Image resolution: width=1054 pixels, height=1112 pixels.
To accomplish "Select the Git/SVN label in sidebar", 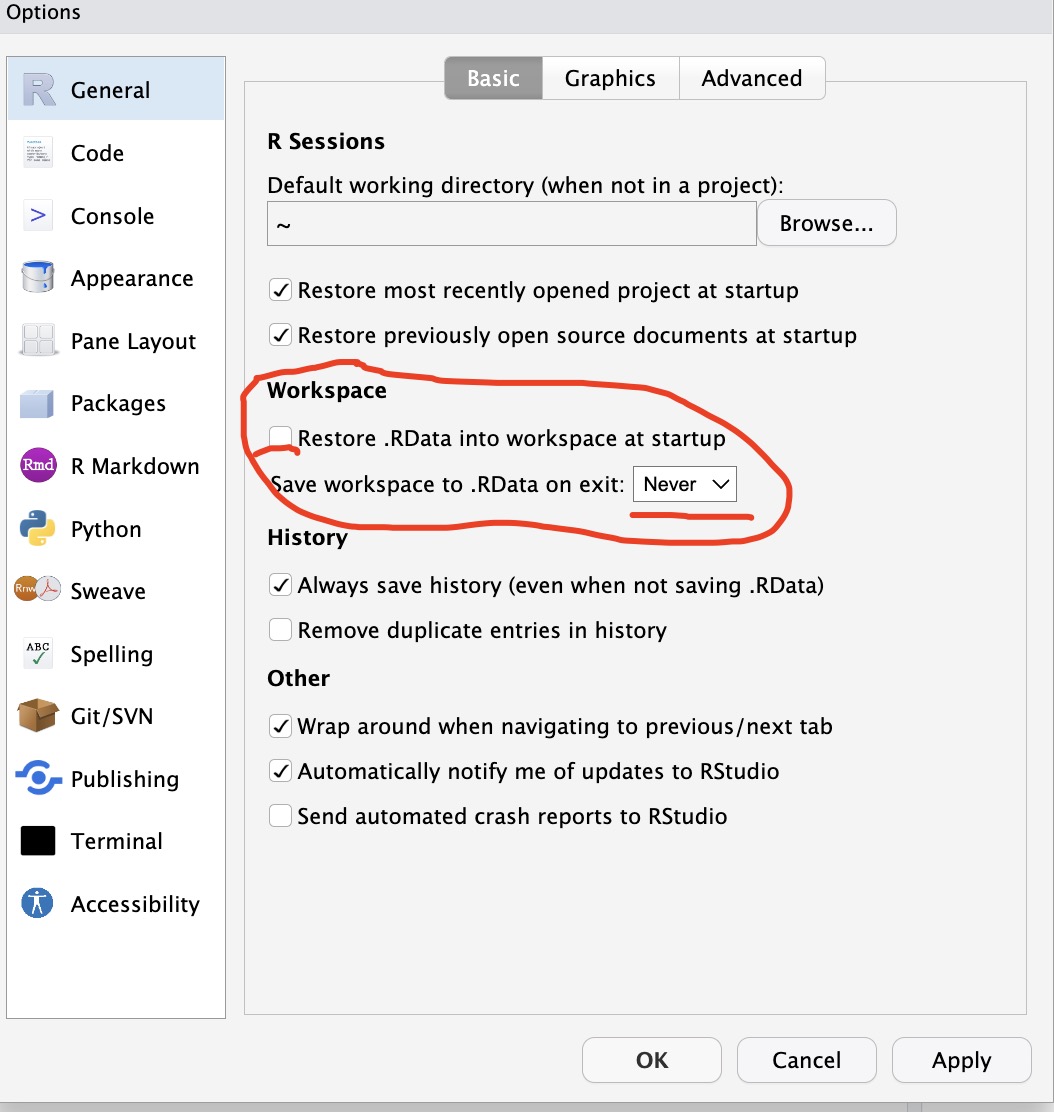I will pos(111,716).
